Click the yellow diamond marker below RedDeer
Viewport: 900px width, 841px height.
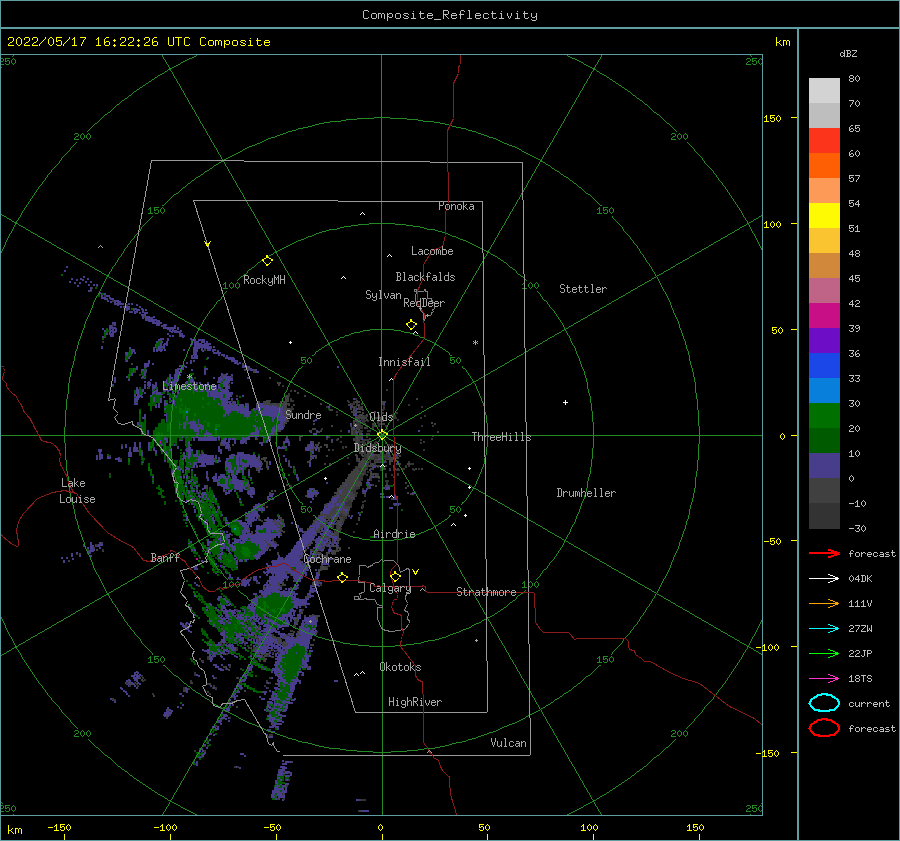(412, 325)
